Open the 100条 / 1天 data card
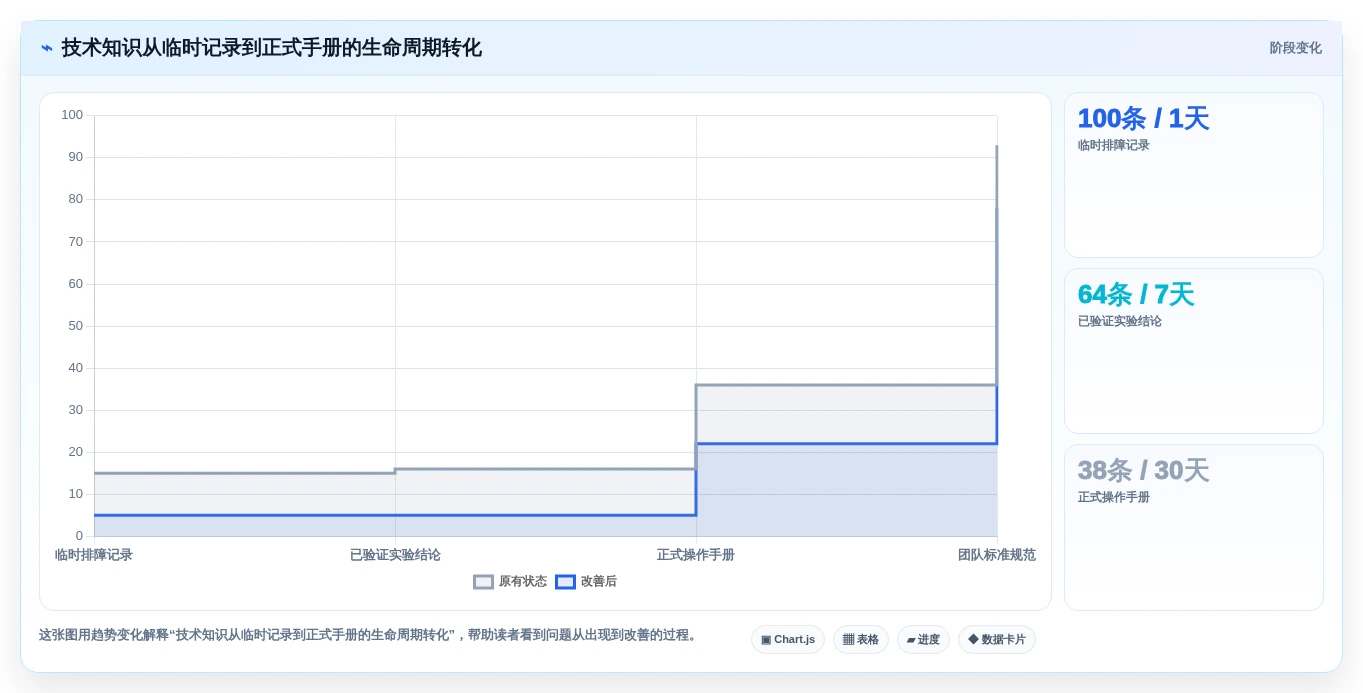Viewport: 1363px width, 693px height. point(1194,175)
